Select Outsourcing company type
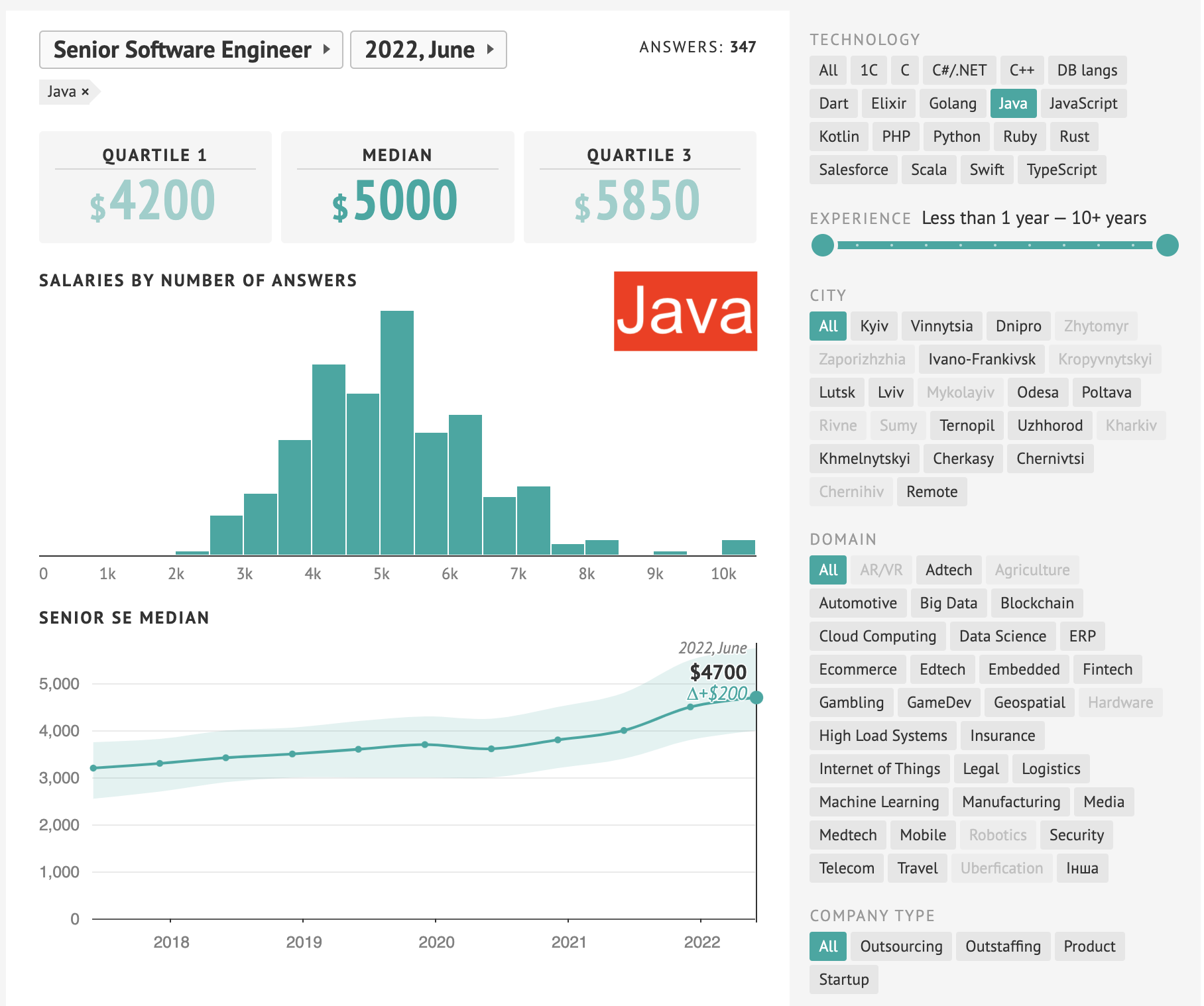The height and width of the screenshot is (1006, 1204). tap(900, 946)
